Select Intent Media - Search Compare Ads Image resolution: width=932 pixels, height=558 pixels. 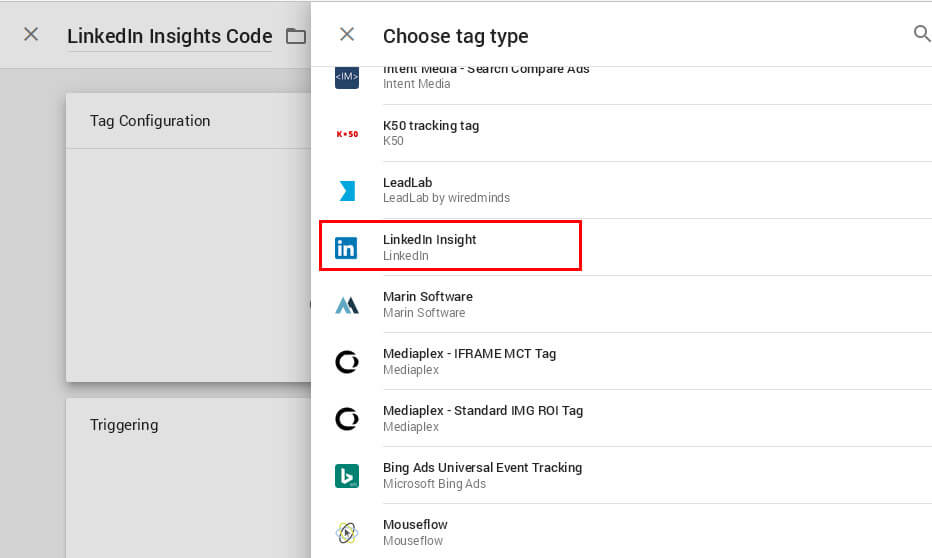coord(621,86)
